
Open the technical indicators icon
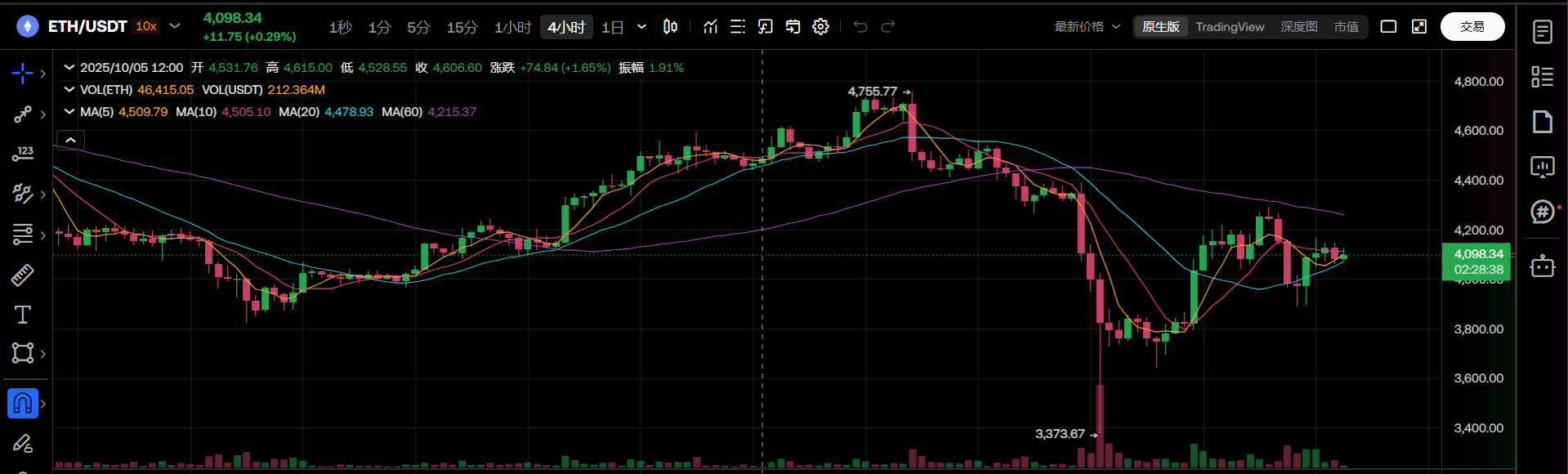point(710,27)
